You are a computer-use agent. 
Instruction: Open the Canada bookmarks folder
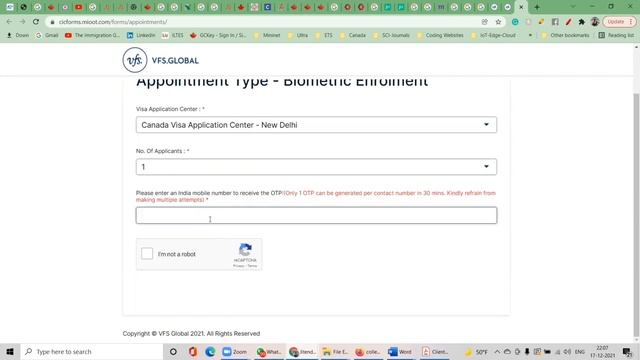(x=353, y=36)
